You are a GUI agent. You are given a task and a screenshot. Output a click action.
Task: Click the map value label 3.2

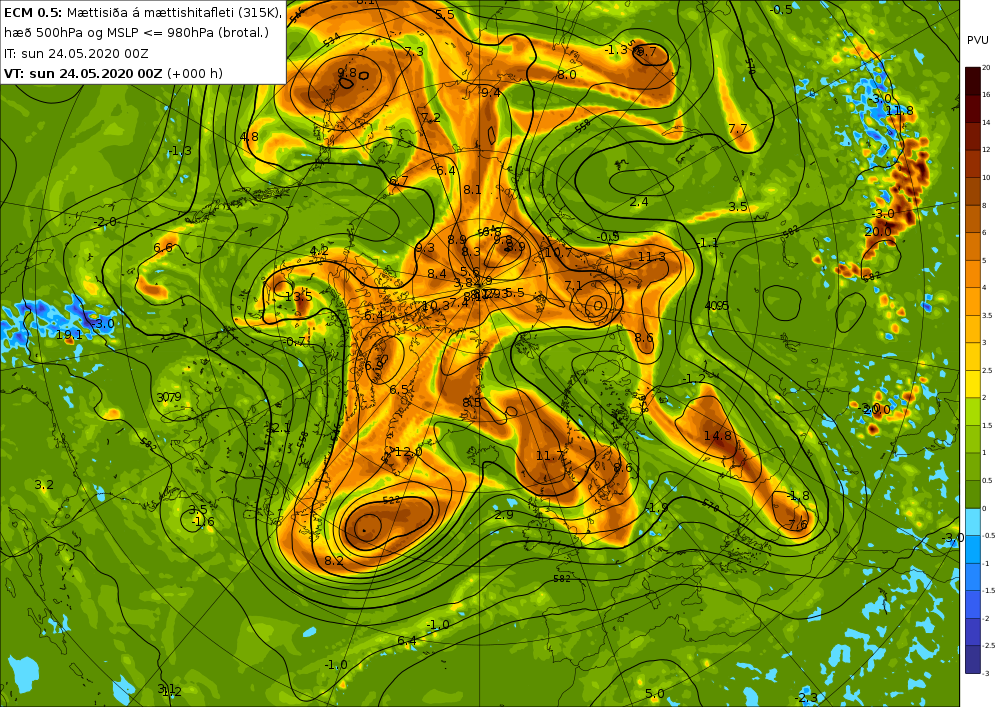(x=44, y=485)
